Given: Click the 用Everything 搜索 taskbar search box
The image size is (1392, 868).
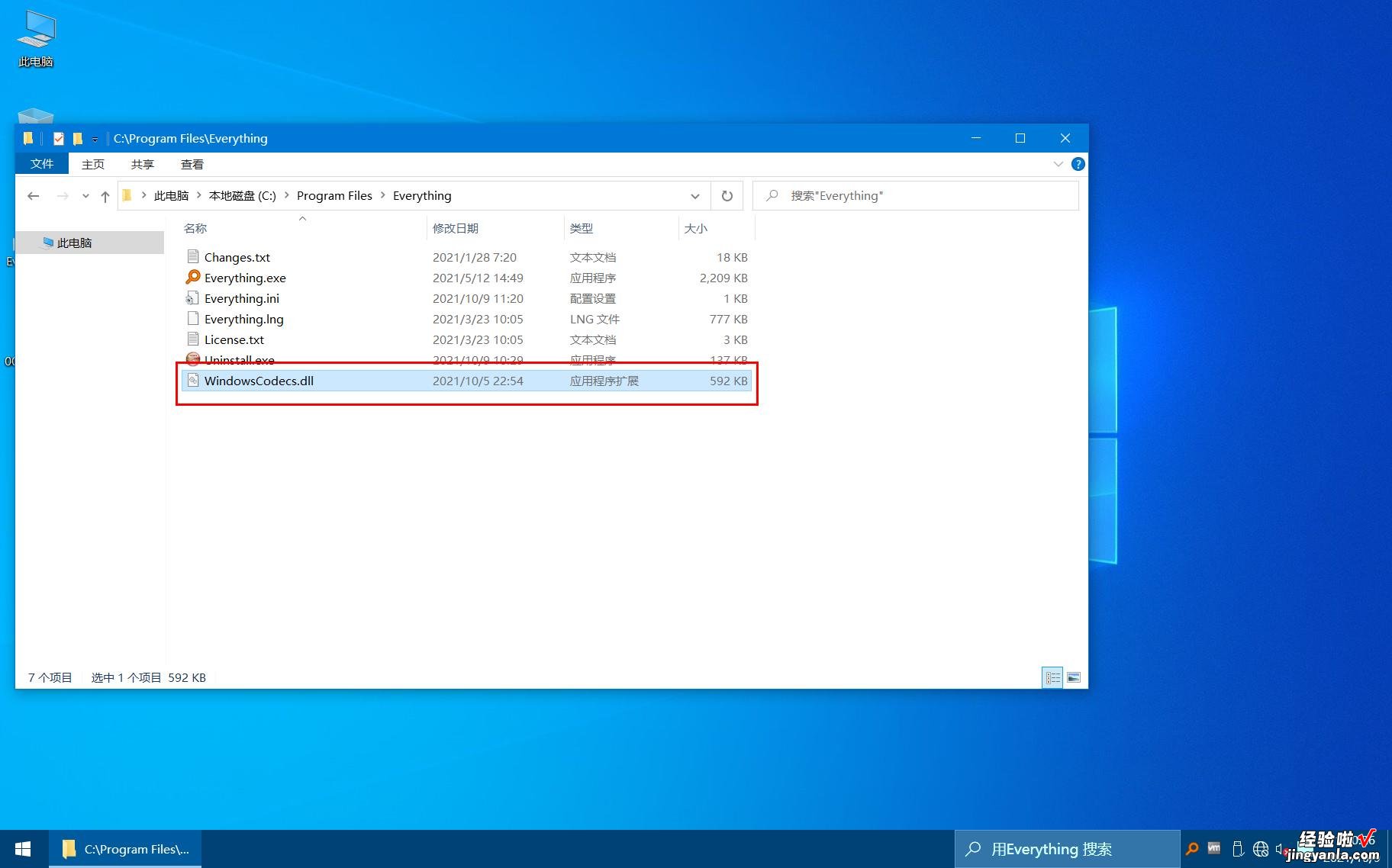Looking at the screenshot, I should (1067, 849).
